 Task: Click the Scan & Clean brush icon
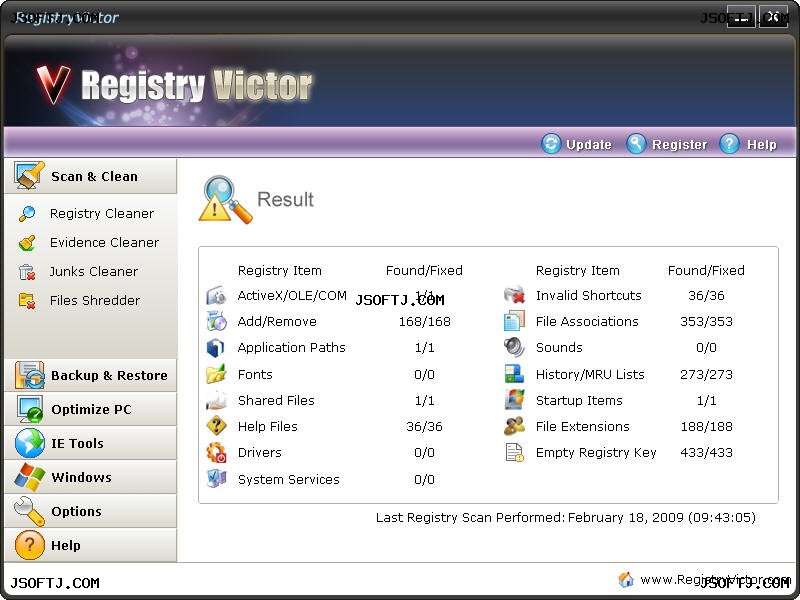pyautogui.click(x=30, y=176)
